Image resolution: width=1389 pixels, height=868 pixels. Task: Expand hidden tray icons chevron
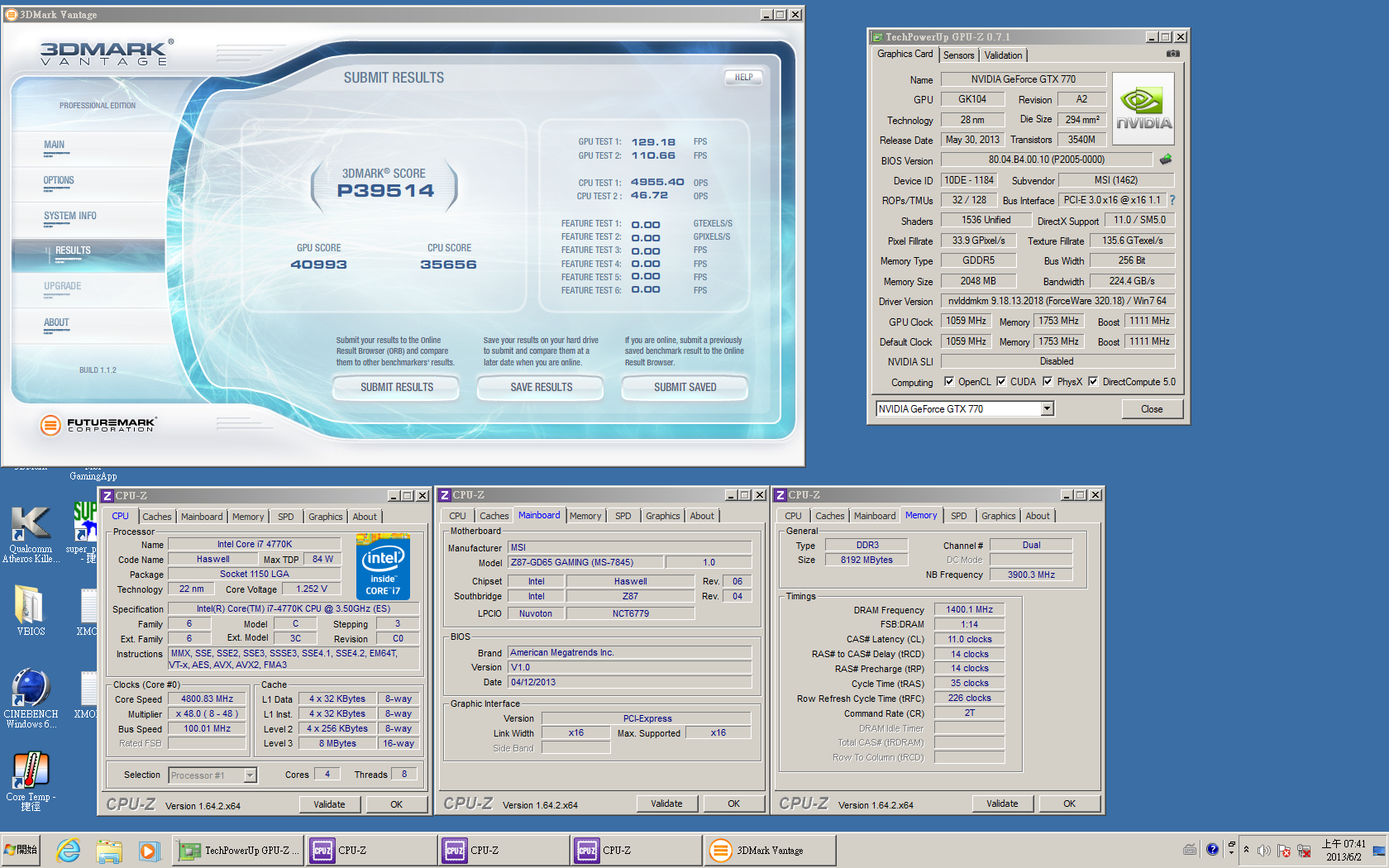pyautogui.click(x=1246, y=850)
